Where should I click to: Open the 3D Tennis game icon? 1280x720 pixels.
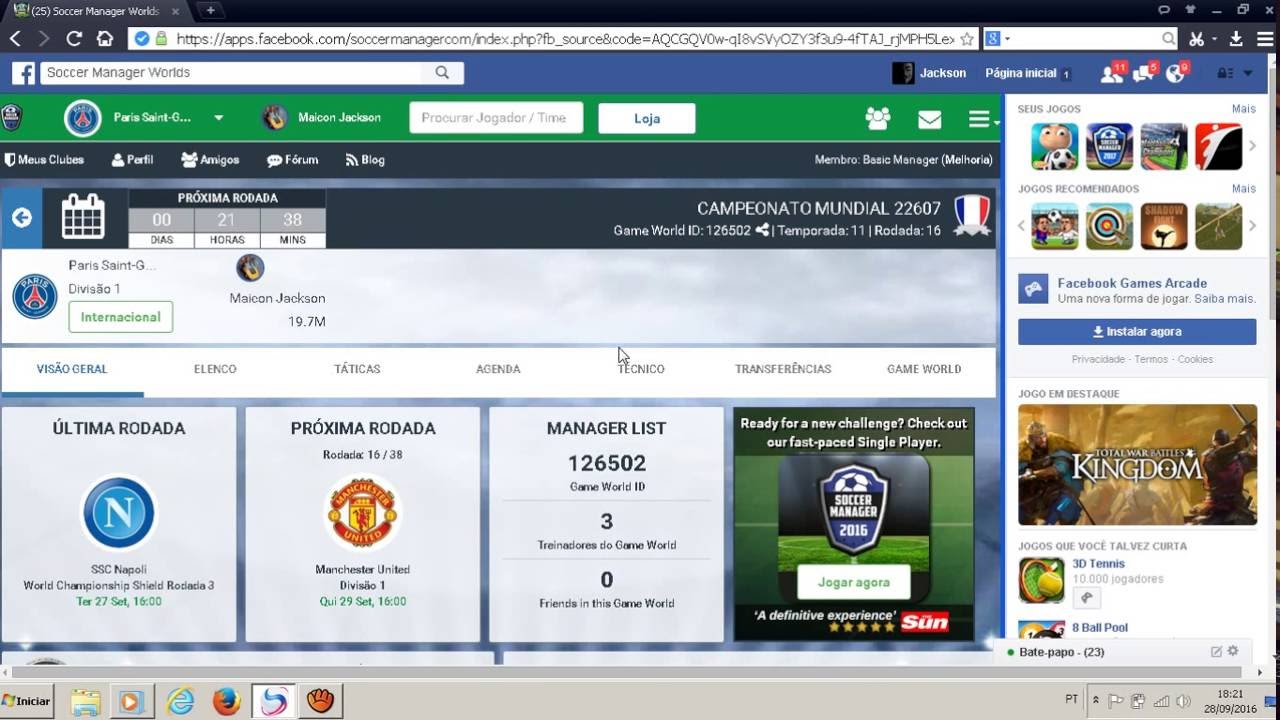[x=1041, y=581]
